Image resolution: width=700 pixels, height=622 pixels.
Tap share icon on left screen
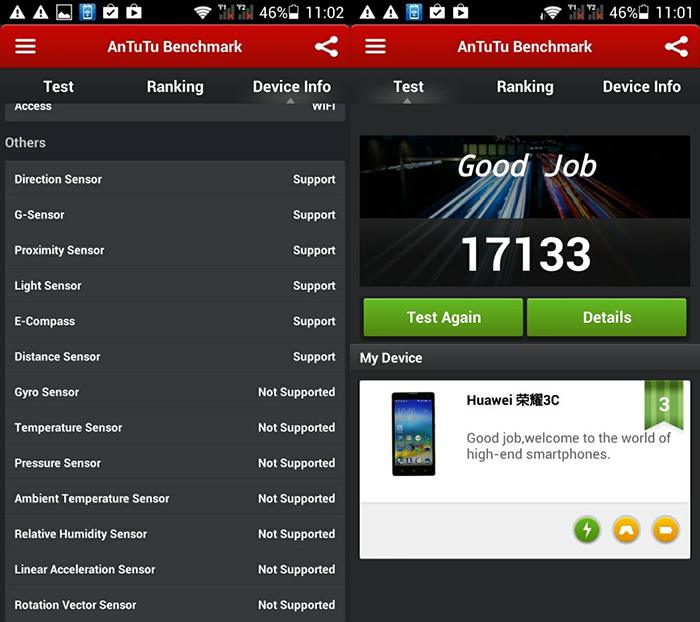click(326, 46)
